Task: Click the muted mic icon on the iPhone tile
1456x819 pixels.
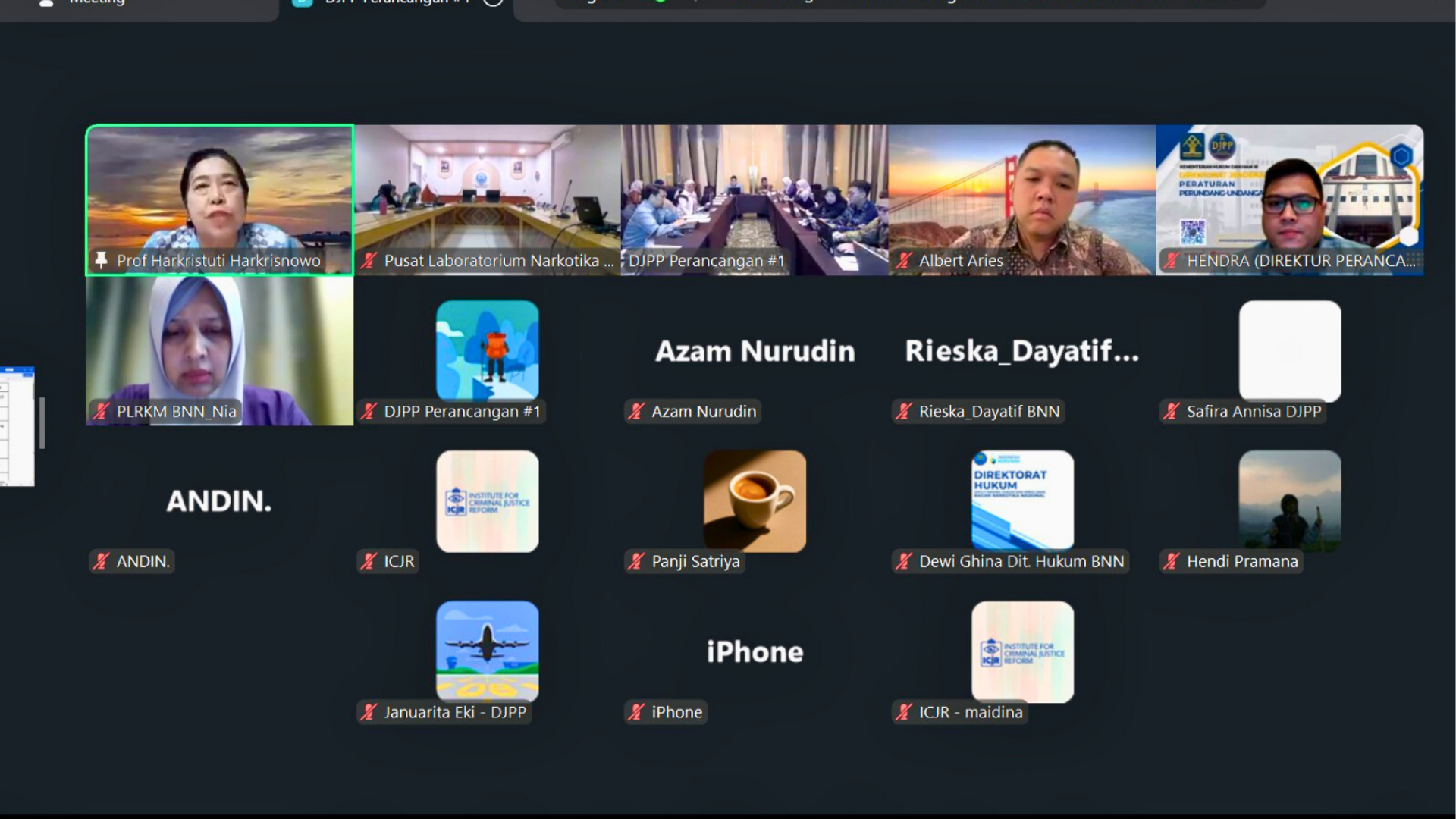Action: [636, 712]
